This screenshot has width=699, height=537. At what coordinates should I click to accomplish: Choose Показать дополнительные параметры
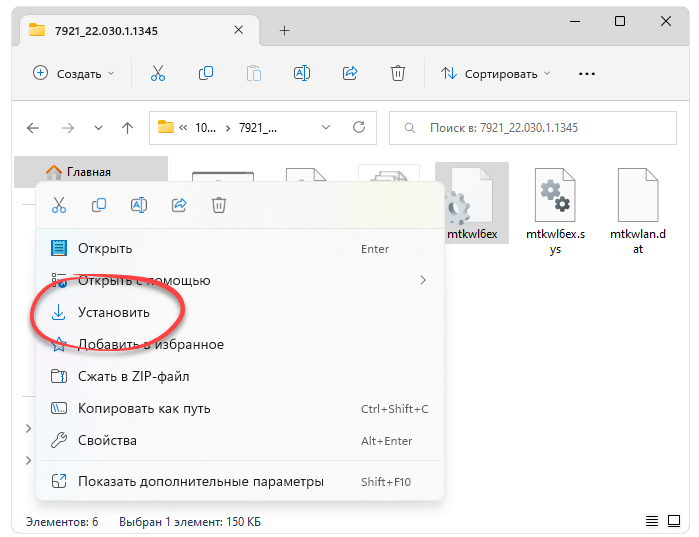240,481
